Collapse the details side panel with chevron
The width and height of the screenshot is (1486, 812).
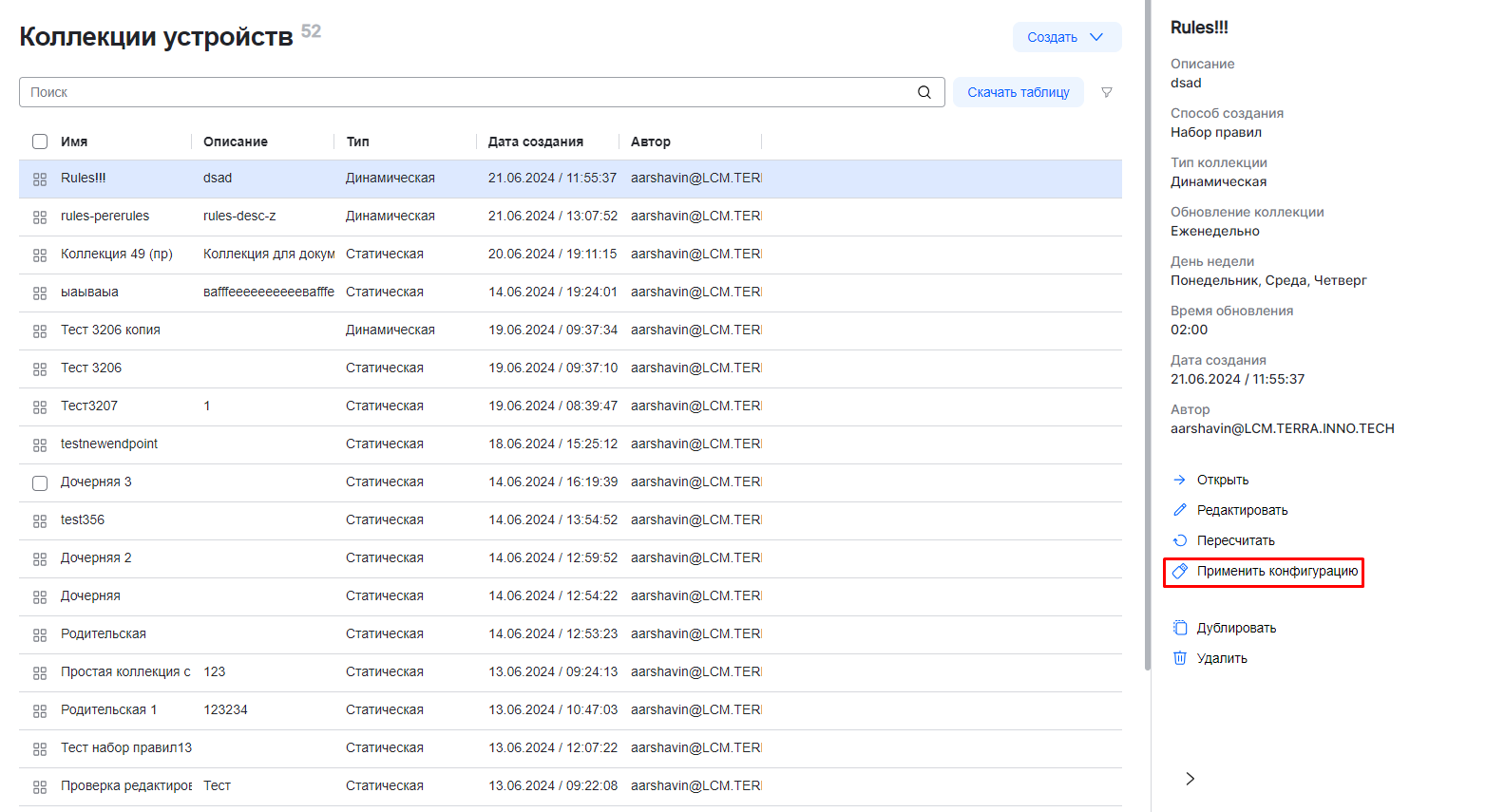point(1190,779)
